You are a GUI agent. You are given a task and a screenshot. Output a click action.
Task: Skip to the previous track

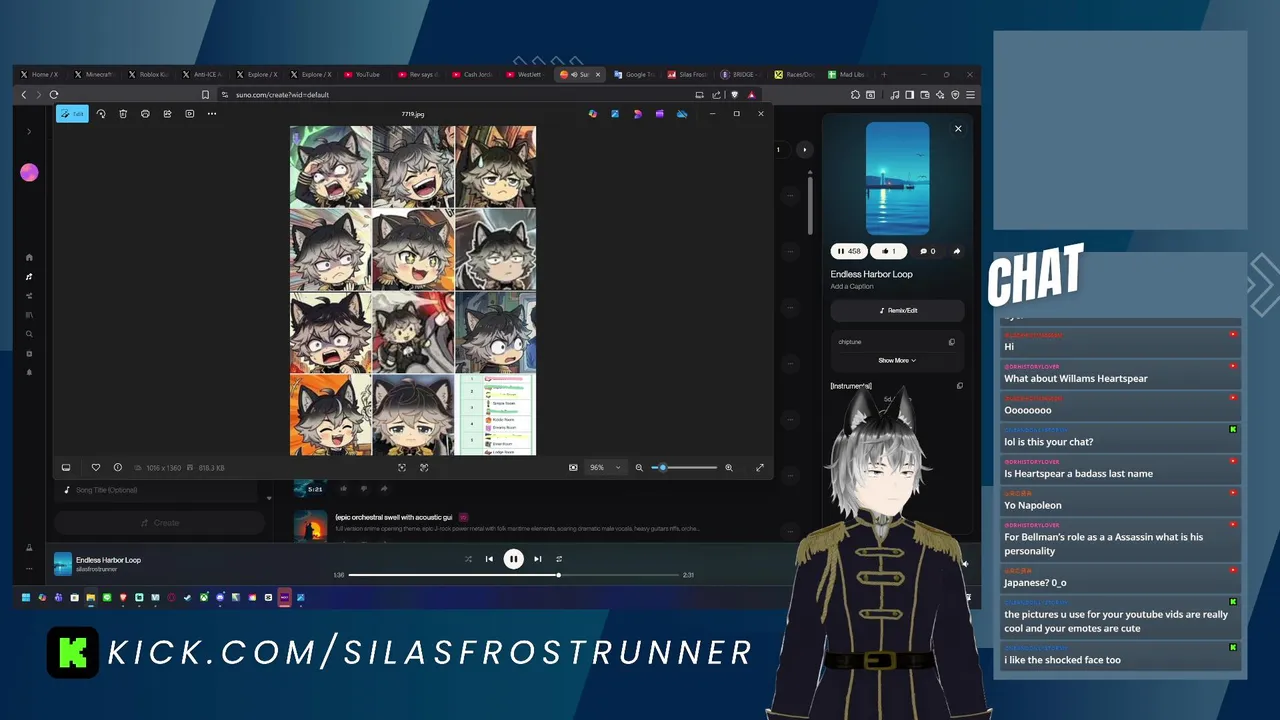tap(489, 559)
